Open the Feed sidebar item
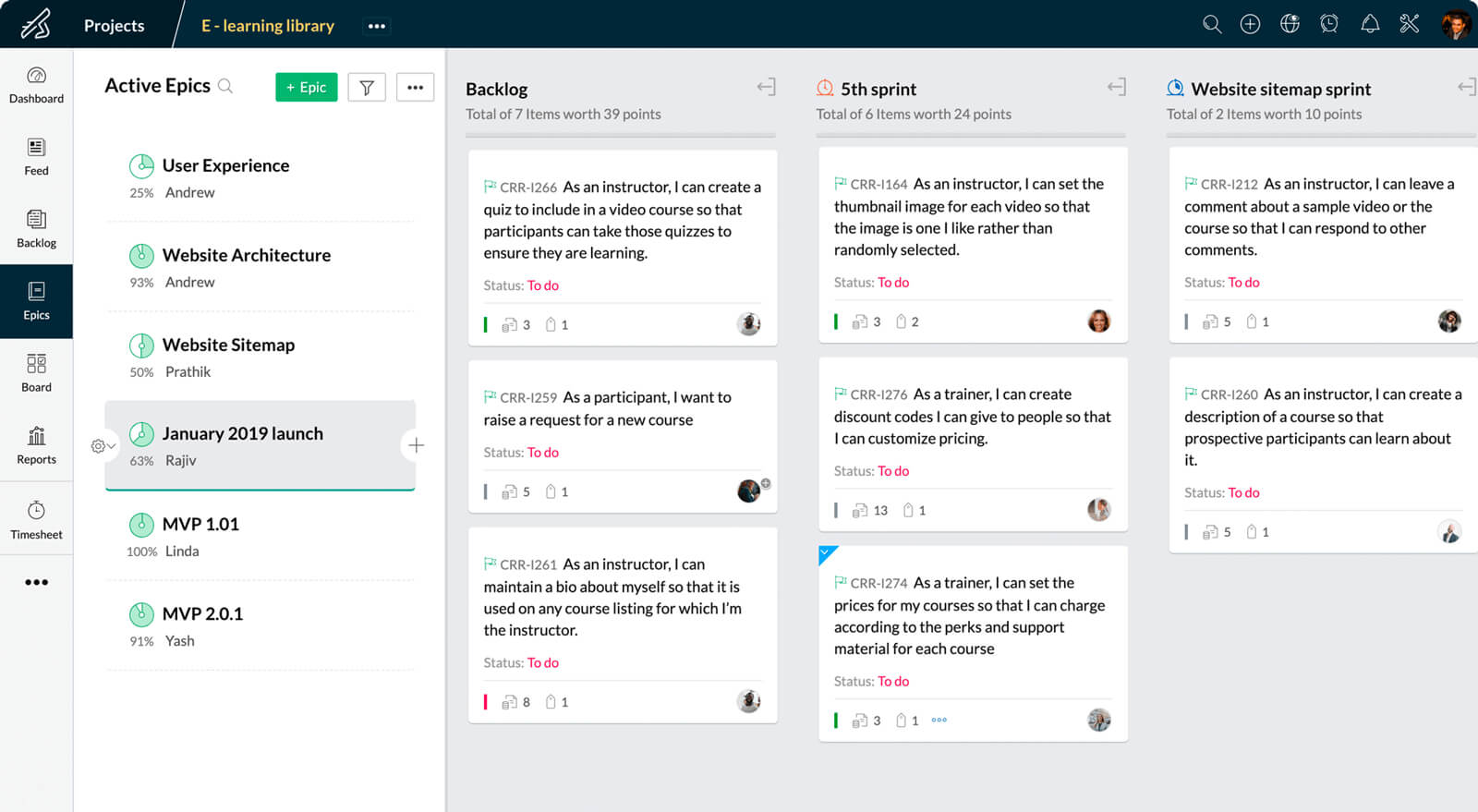This screenshot has width=1478, height=812. tap(36, 157)
